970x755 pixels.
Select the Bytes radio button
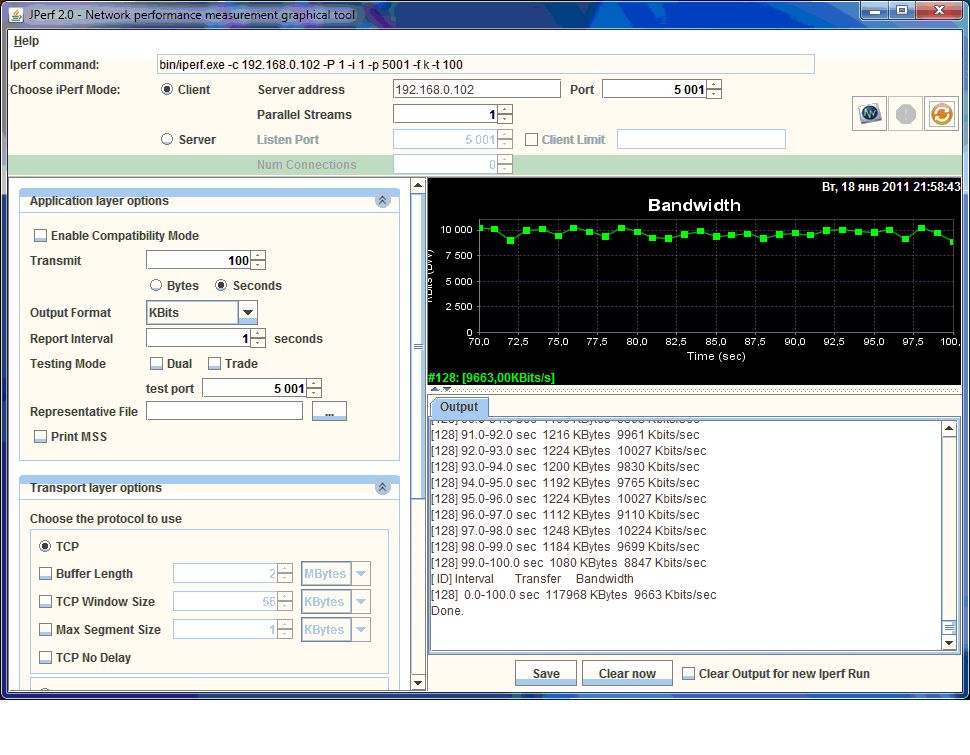(x=156, y=285)
